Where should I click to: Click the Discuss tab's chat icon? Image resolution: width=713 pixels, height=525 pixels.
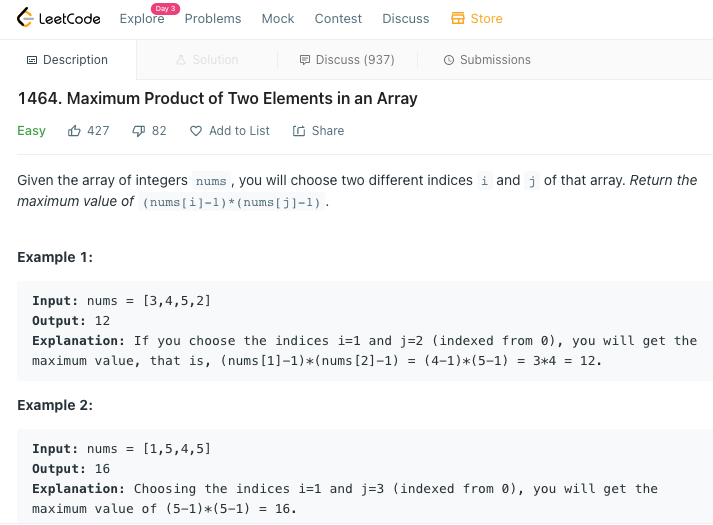[305, 60]
